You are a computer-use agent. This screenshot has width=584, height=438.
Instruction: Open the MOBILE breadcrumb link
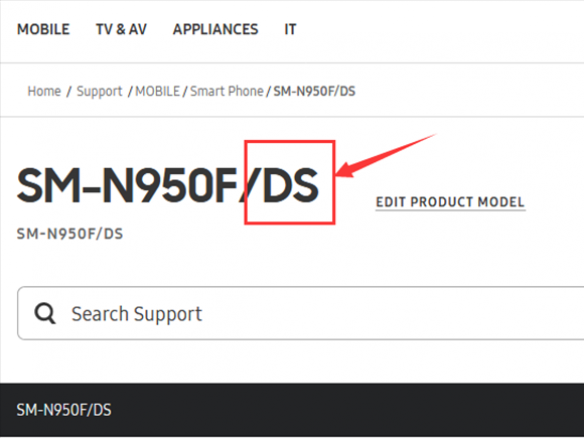(x=157, y=91)
